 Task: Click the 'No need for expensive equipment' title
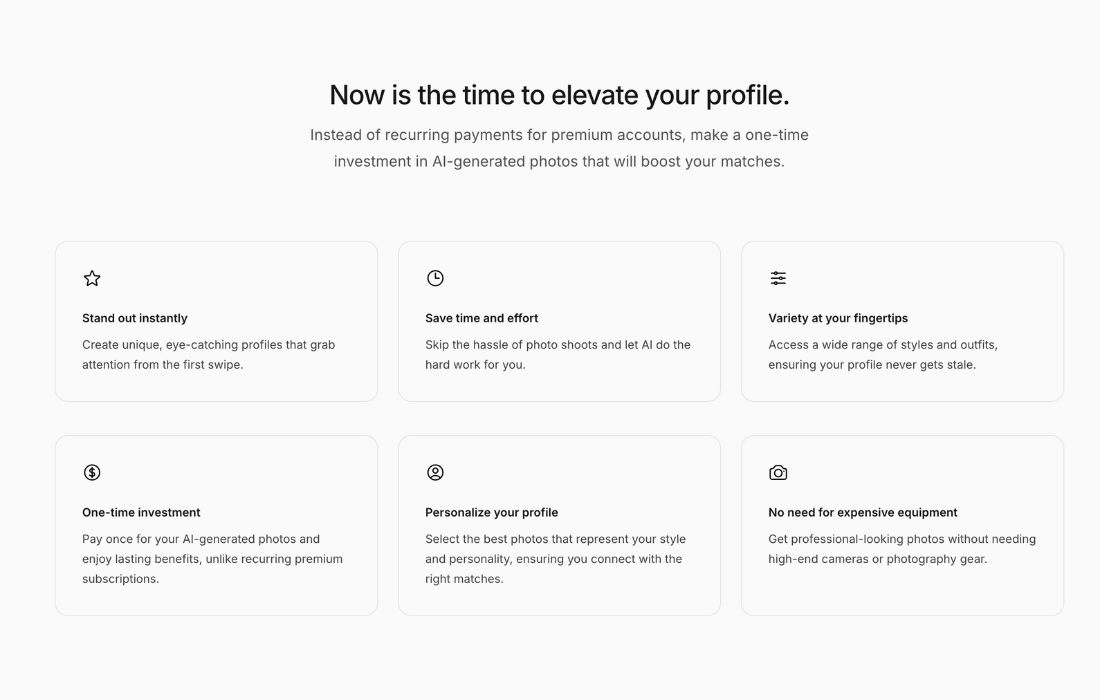pyautogui.click(x=863, y=512)
